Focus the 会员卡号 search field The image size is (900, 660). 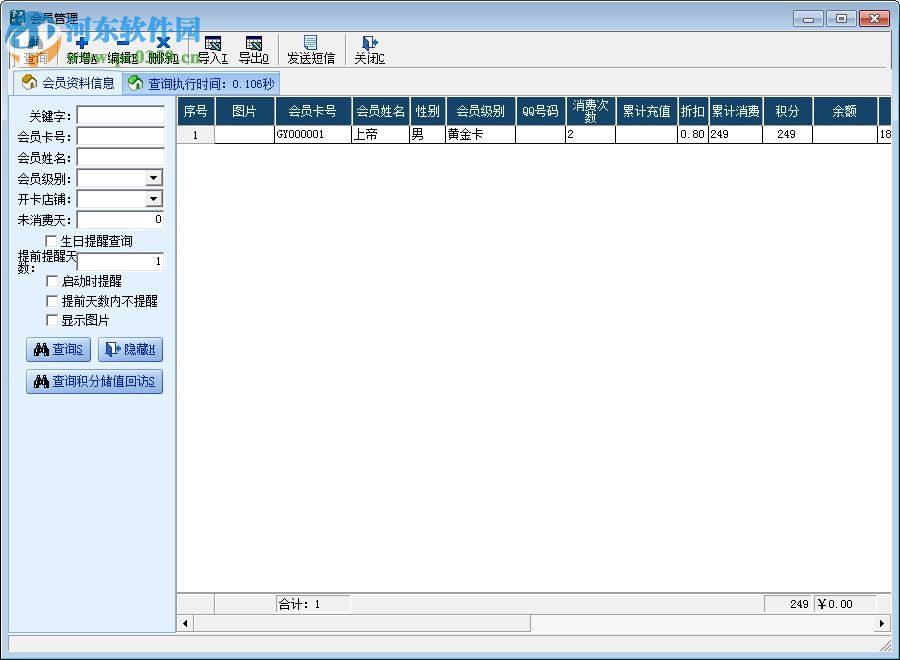(x=121, y=137)
